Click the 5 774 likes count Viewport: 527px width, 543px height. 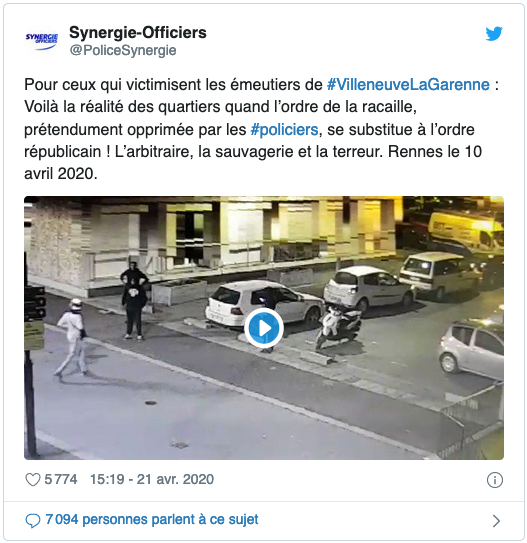click(61, 479)
